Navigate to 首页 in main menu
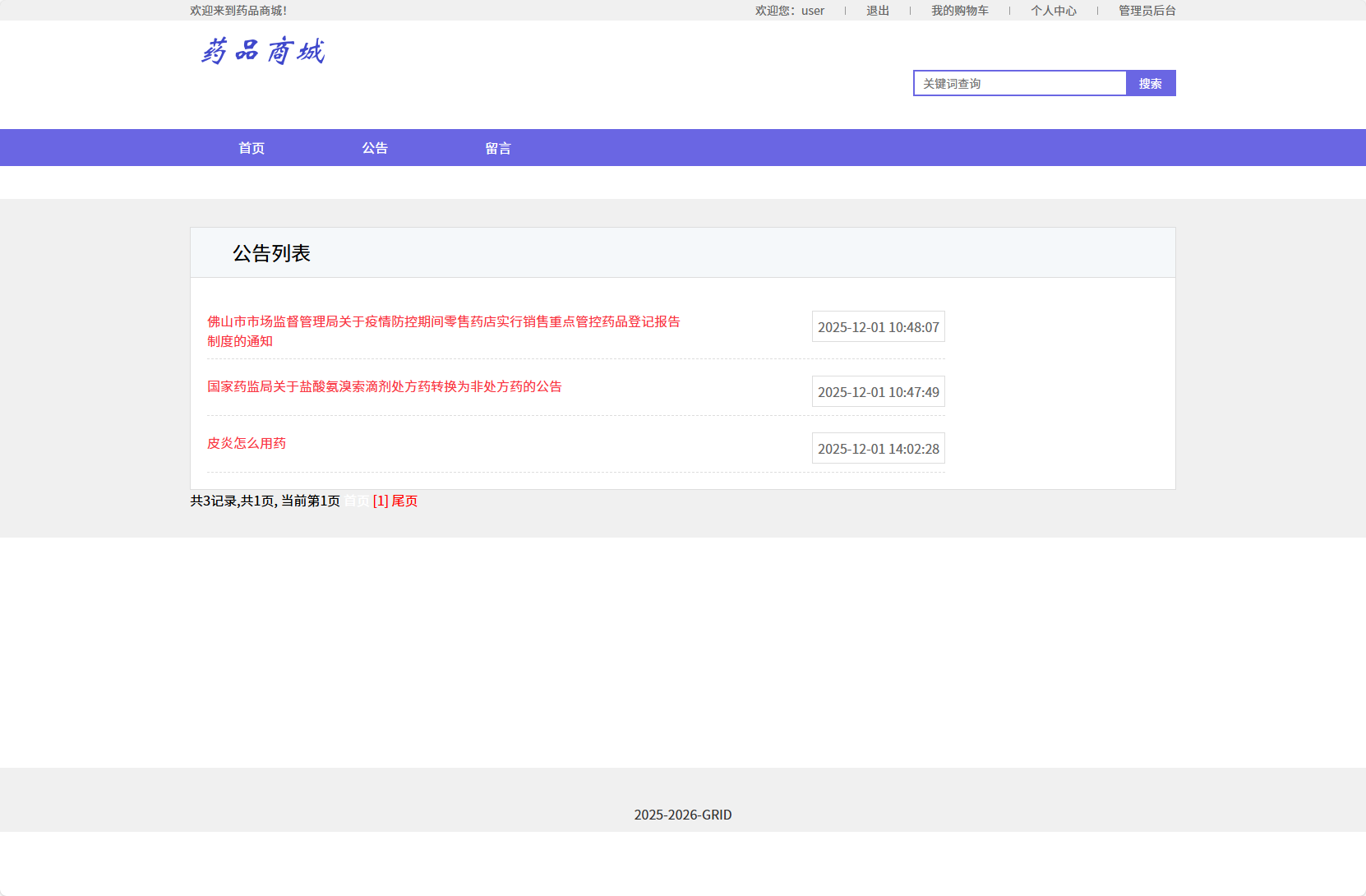 251,147
